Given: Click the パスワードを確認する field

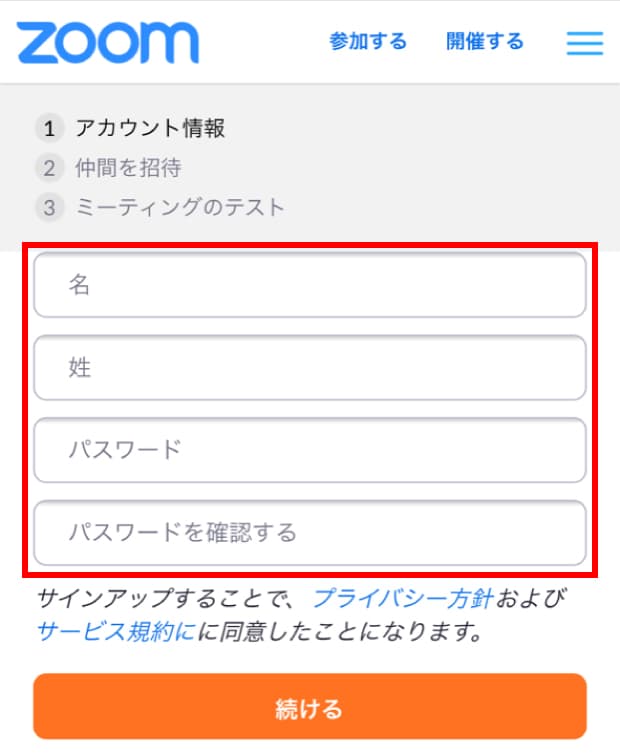Looking at the screenshot, I should (310, 532).
